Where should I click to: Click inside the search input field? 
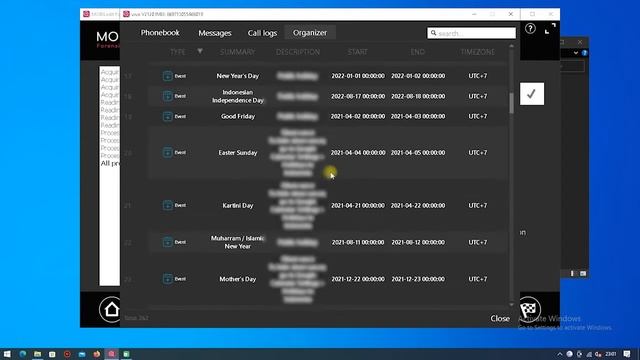click(471, 33)
